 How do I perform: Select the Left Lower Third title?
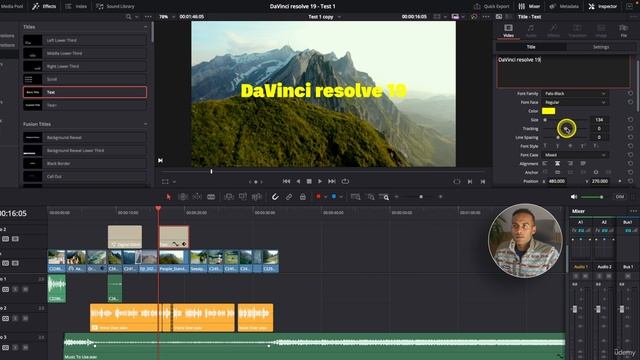[x=85, y=40]
